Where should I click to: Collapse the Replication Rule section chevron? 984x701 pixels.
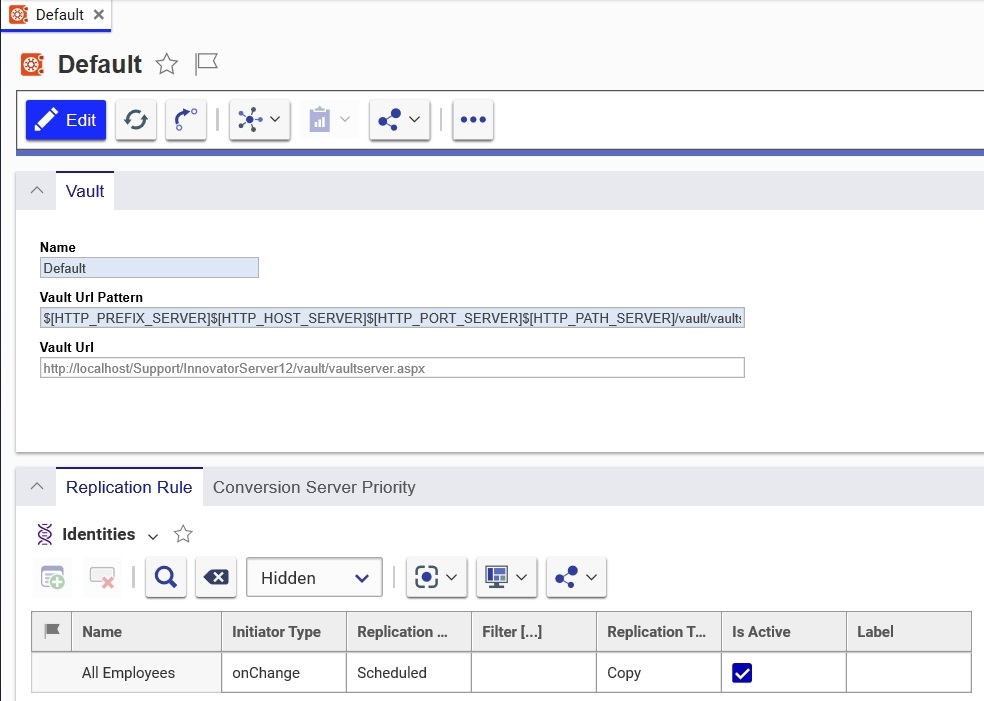point(37,486)
